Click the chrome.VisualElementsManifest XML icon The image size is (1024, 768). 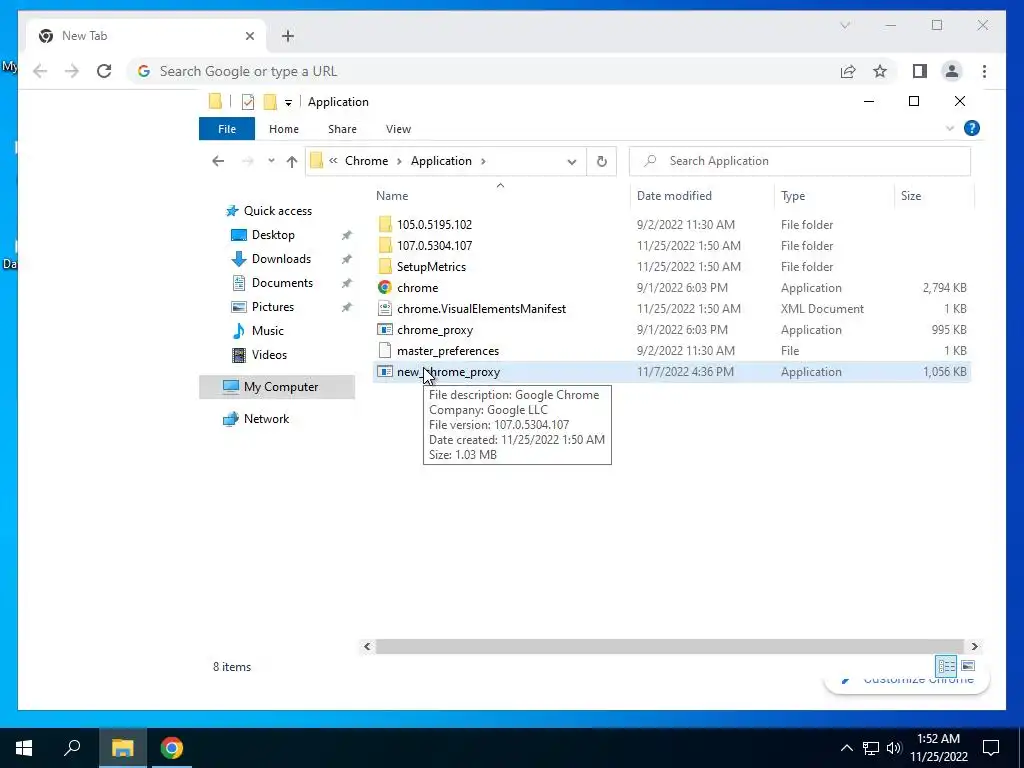385,308
